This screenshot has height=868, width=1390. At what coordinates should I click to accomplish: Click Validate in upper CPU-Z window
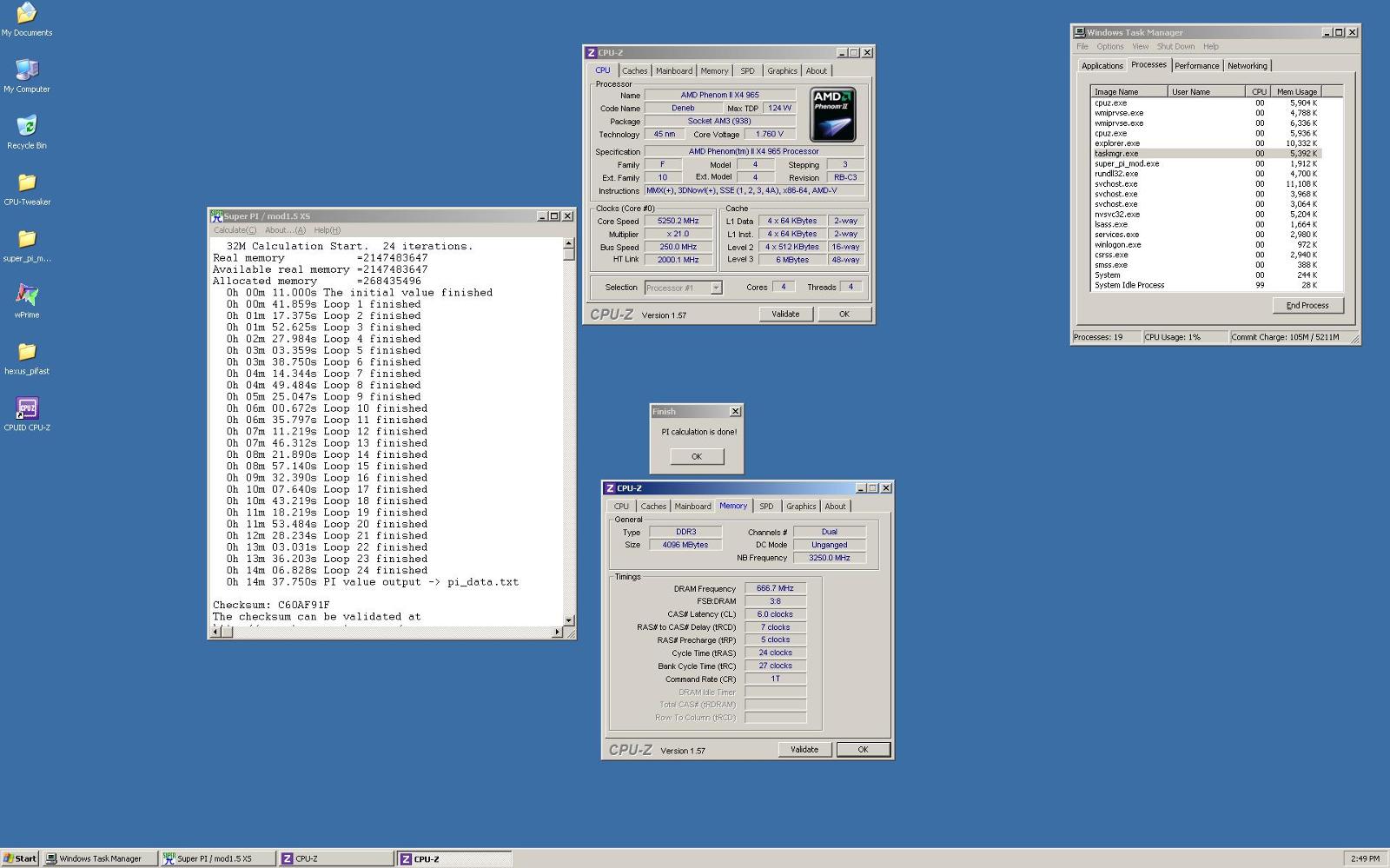tap(785, 315)
